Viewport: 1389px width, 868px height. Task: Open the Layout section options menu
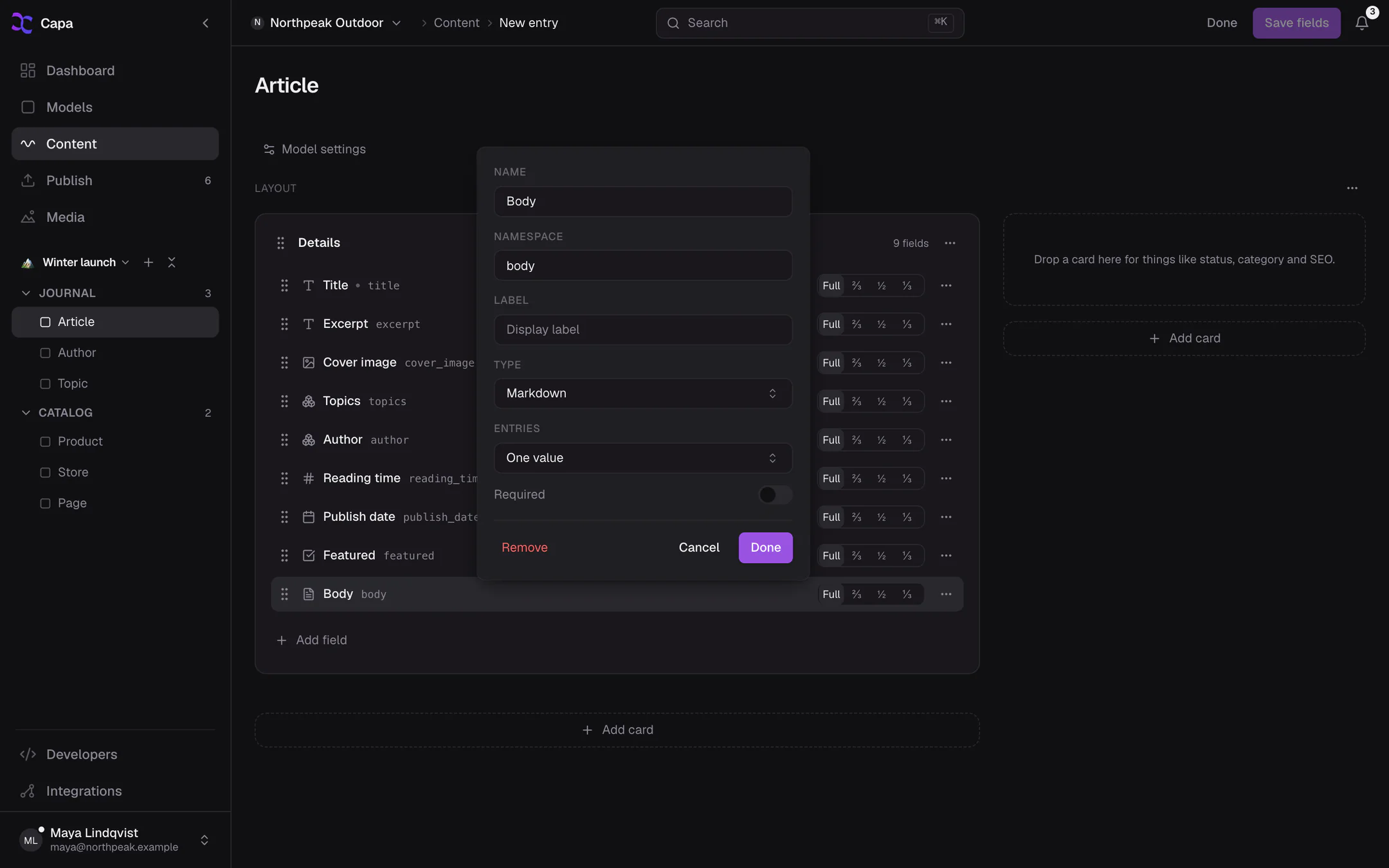[1352, 188]
